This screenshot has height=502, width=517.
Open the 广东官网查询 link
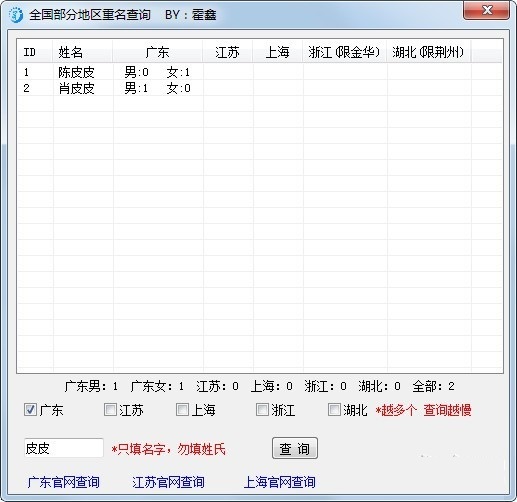pyautogui.click(x=63, y=482)
